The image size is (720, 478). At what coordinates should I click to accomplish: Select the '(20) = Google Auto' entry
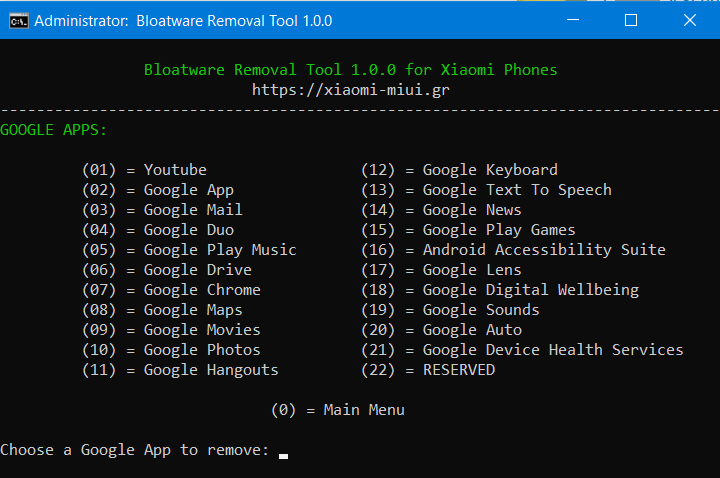coord(441,330)
